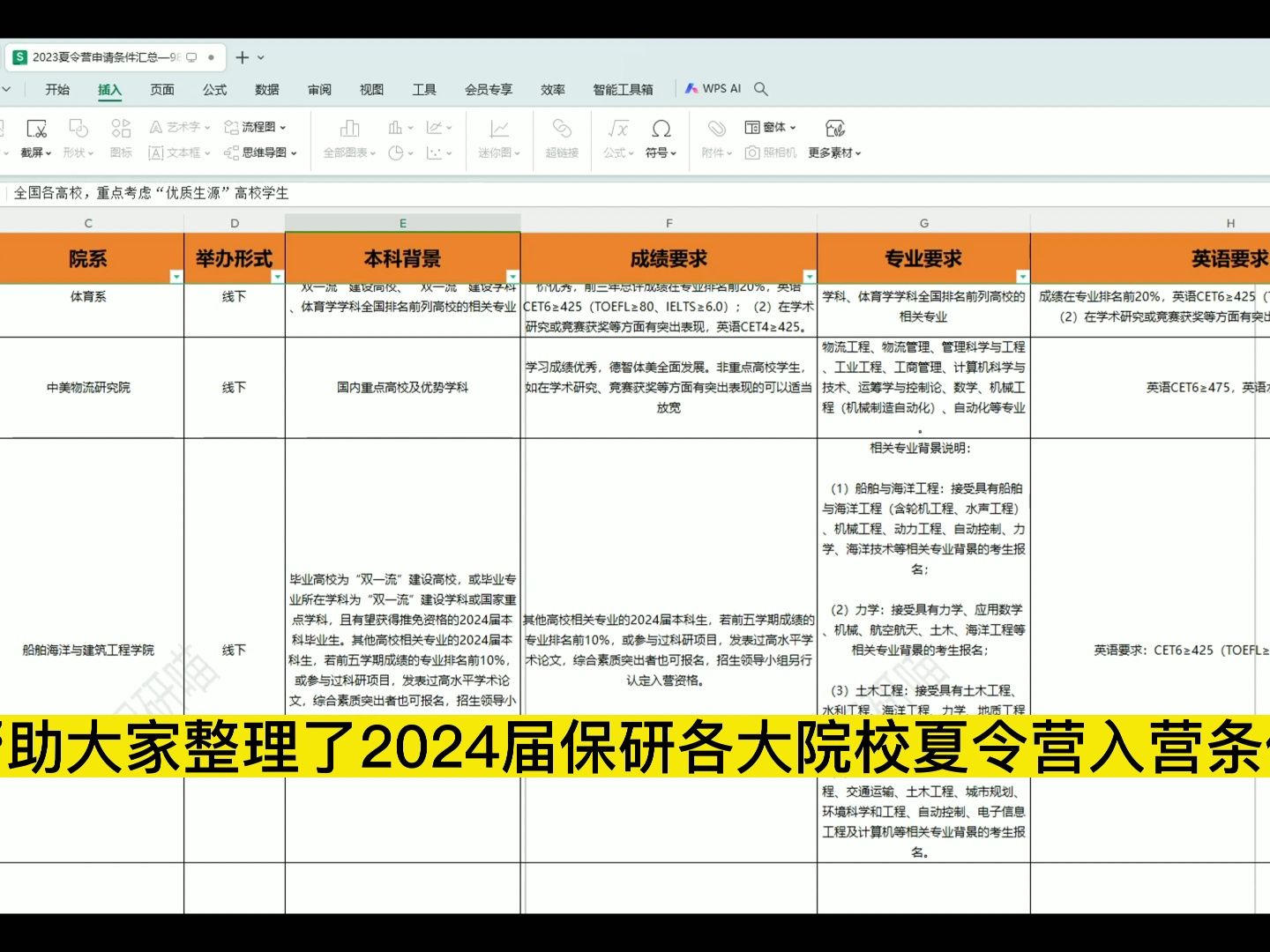Insert an equation (公式) from ribbon
This screenshot has height=952, width=1270.
[x=618, y=139]
